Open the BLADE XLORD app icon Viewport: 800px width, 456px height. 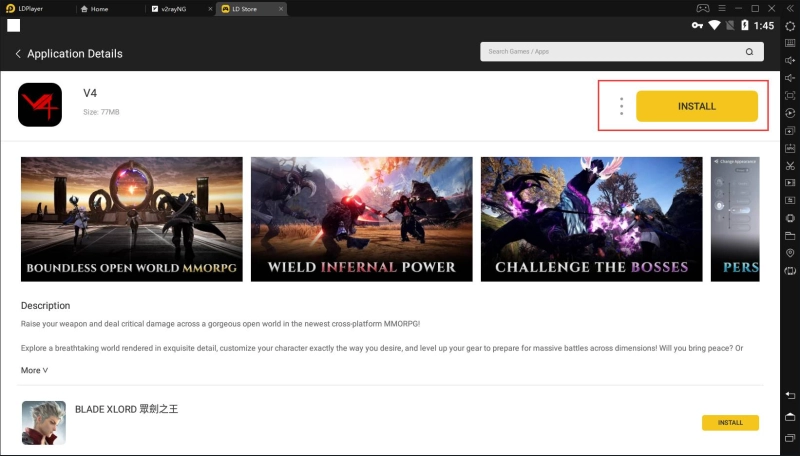(43, 422)
